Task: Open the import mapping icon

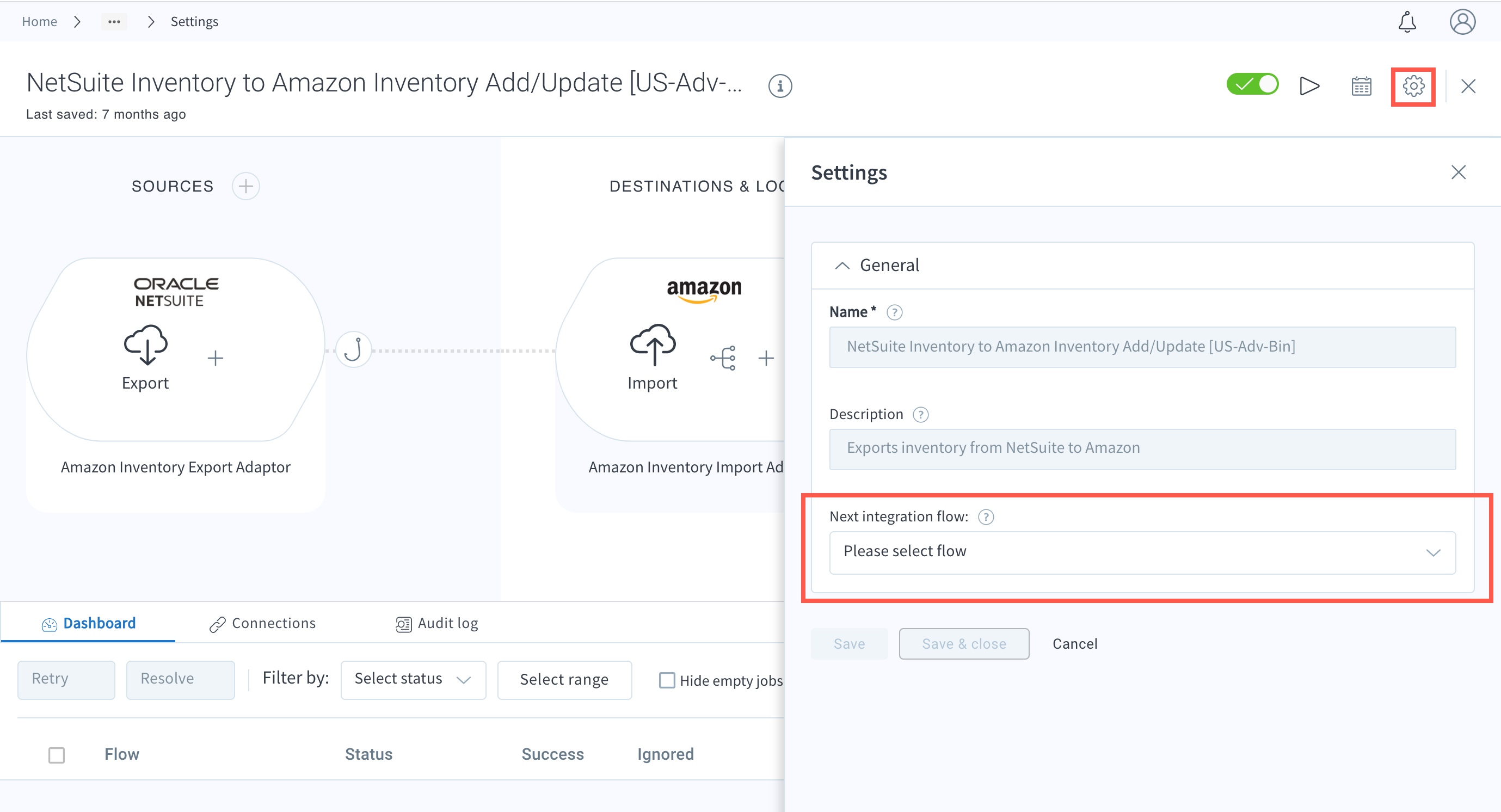Action: tap(723, 358)
